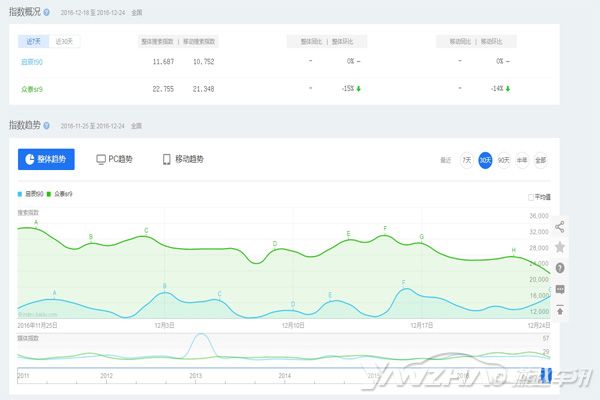The width and height of the screenshot is (600, 400).
Task: Select the 整体趋势 tab
Action: click(x=46, y=159)
